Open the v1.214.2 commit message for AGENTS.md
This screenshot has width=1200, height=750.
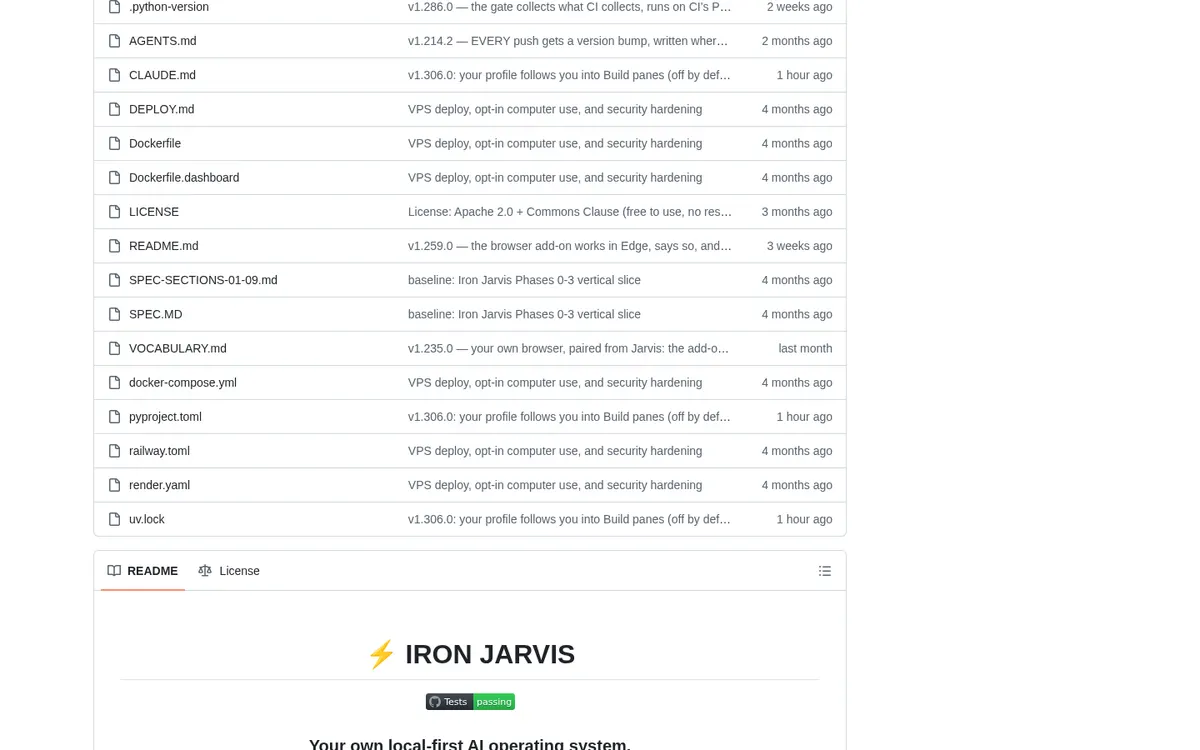[568, 41]
